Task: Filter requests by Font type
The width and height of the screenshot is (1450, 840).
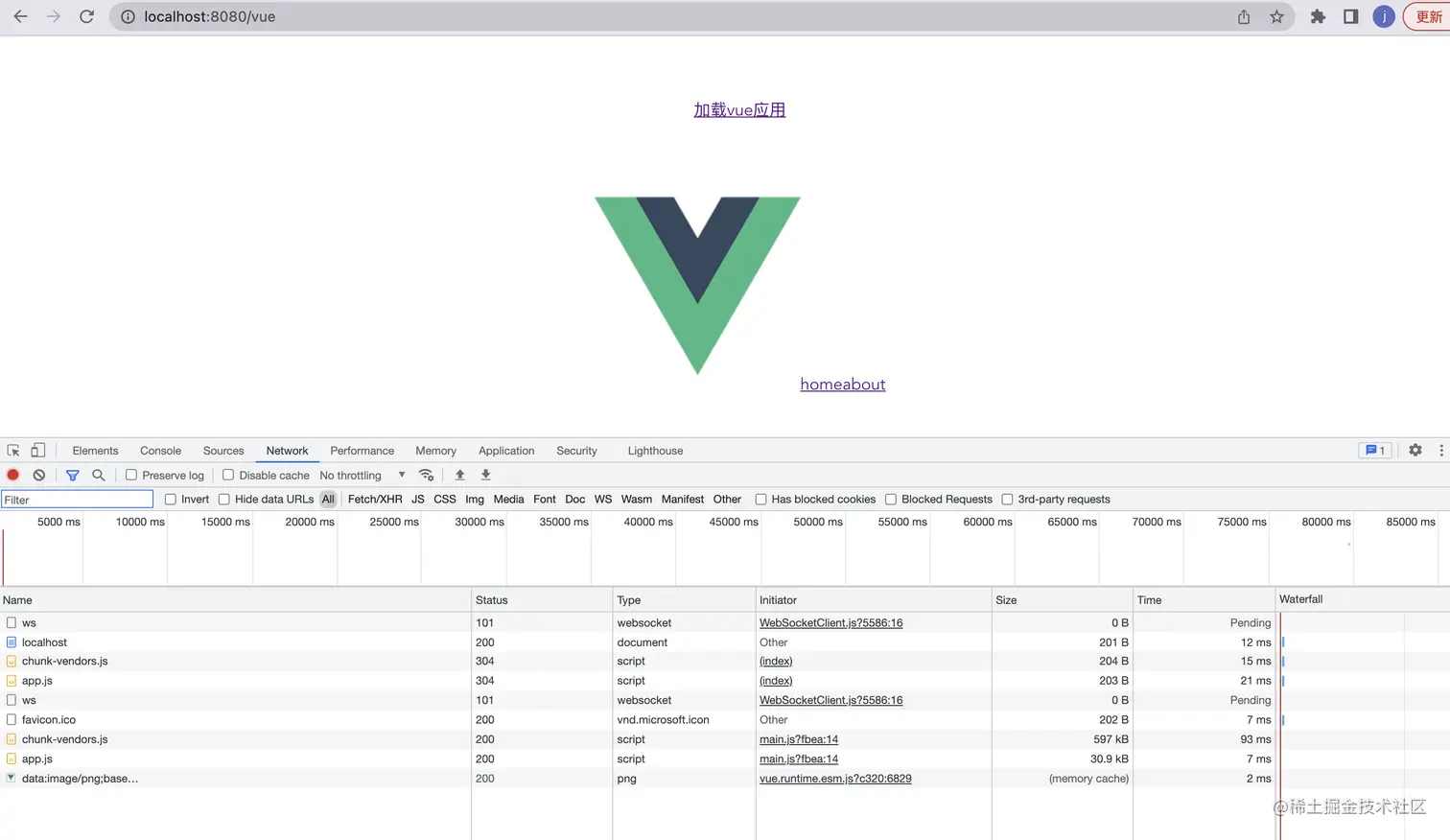Action: click(545, 499)
